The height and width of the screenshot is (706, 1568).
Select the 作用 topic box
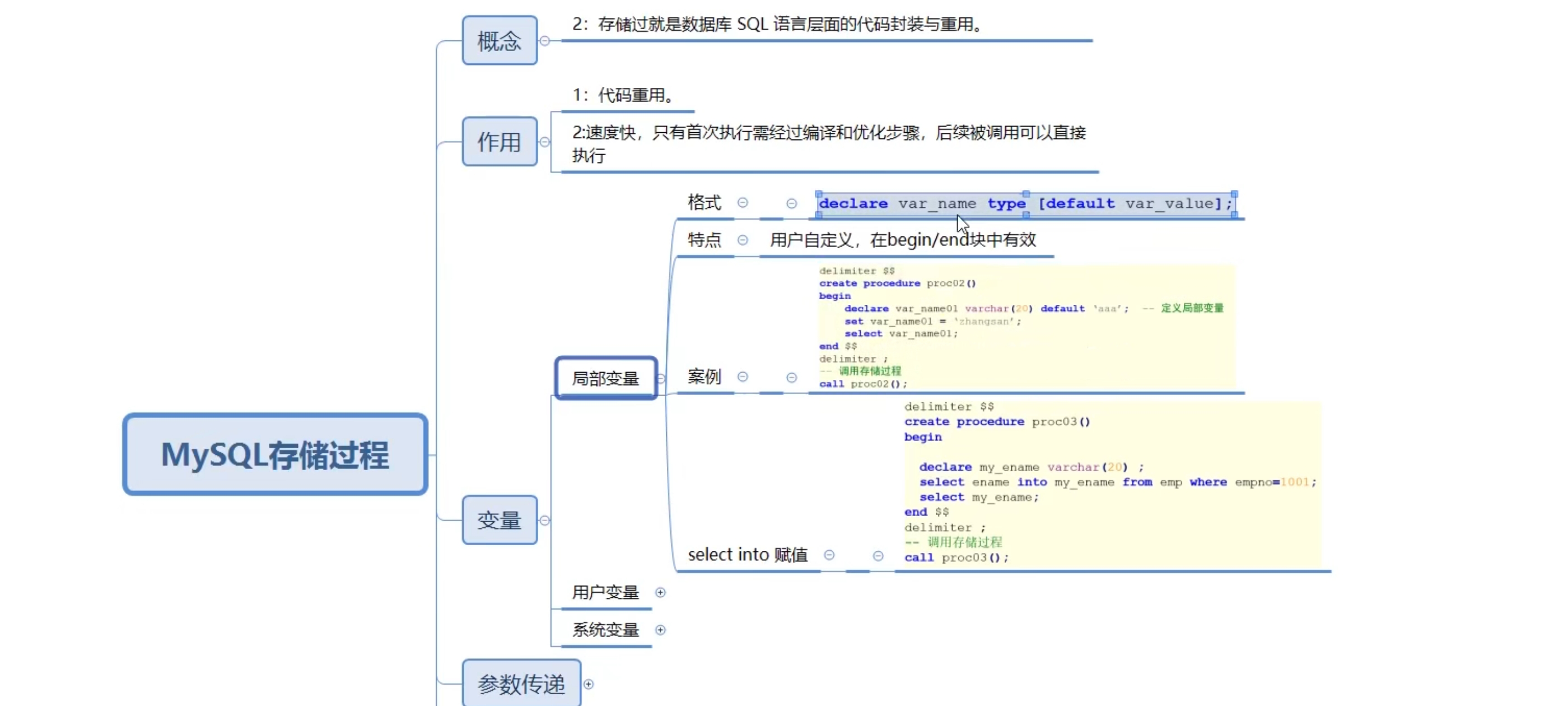pyautogui.click(x=499, y=142)
